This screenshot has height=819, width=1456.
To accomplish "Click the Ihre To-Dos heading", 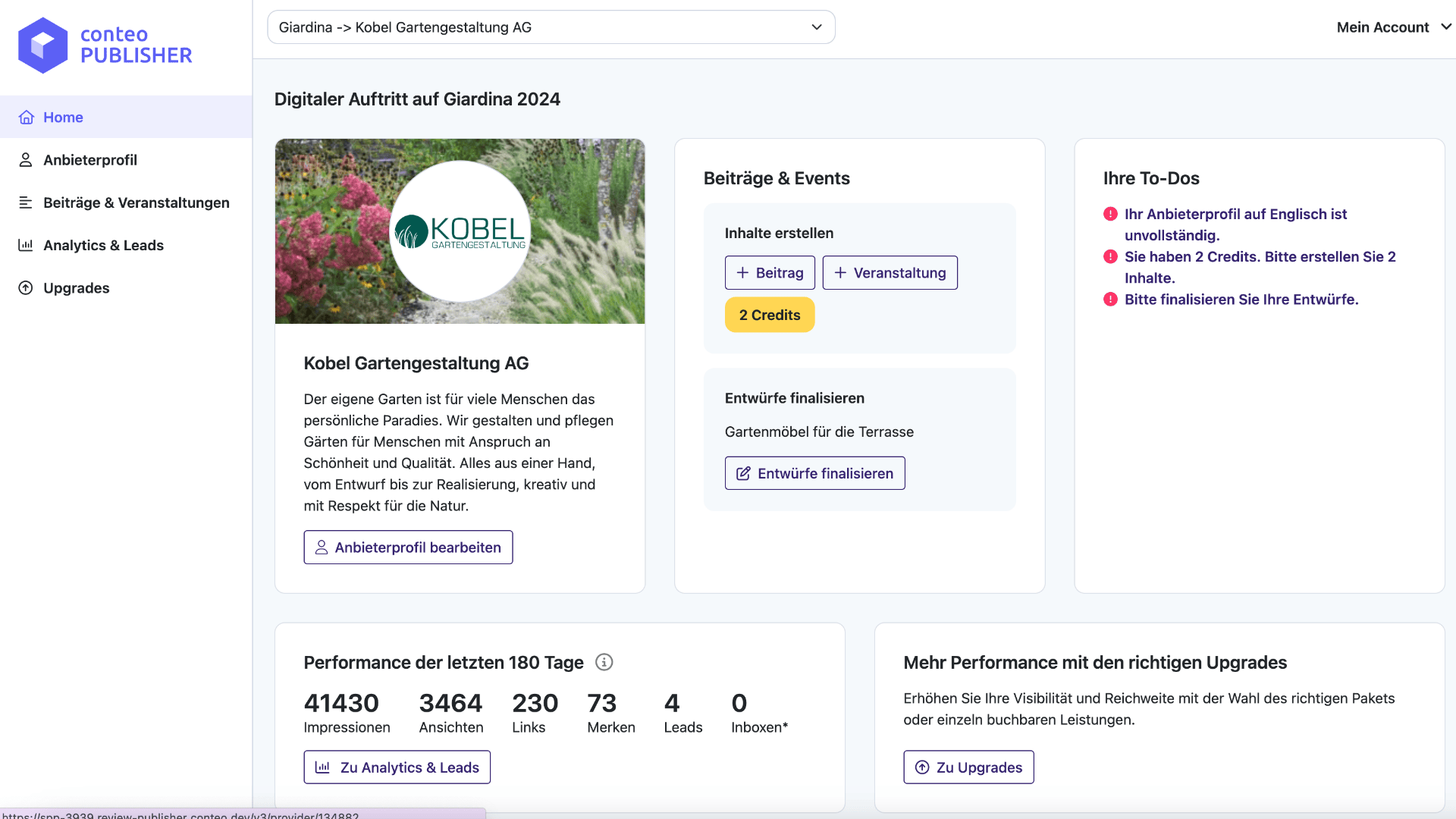I will tap(1151, 178).
